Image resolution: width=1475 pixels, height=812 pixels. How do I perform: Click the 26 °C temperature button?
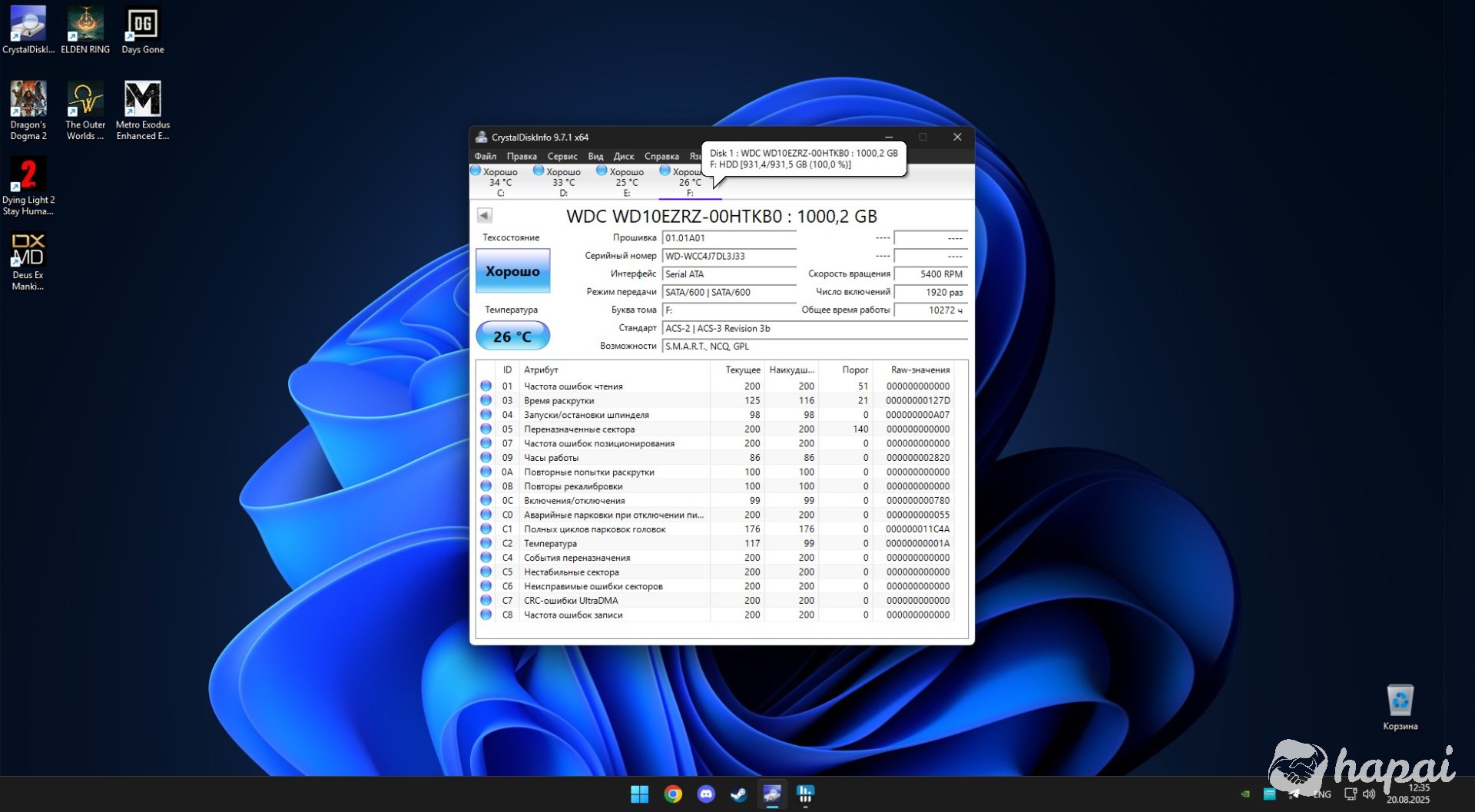pos(512,336)
